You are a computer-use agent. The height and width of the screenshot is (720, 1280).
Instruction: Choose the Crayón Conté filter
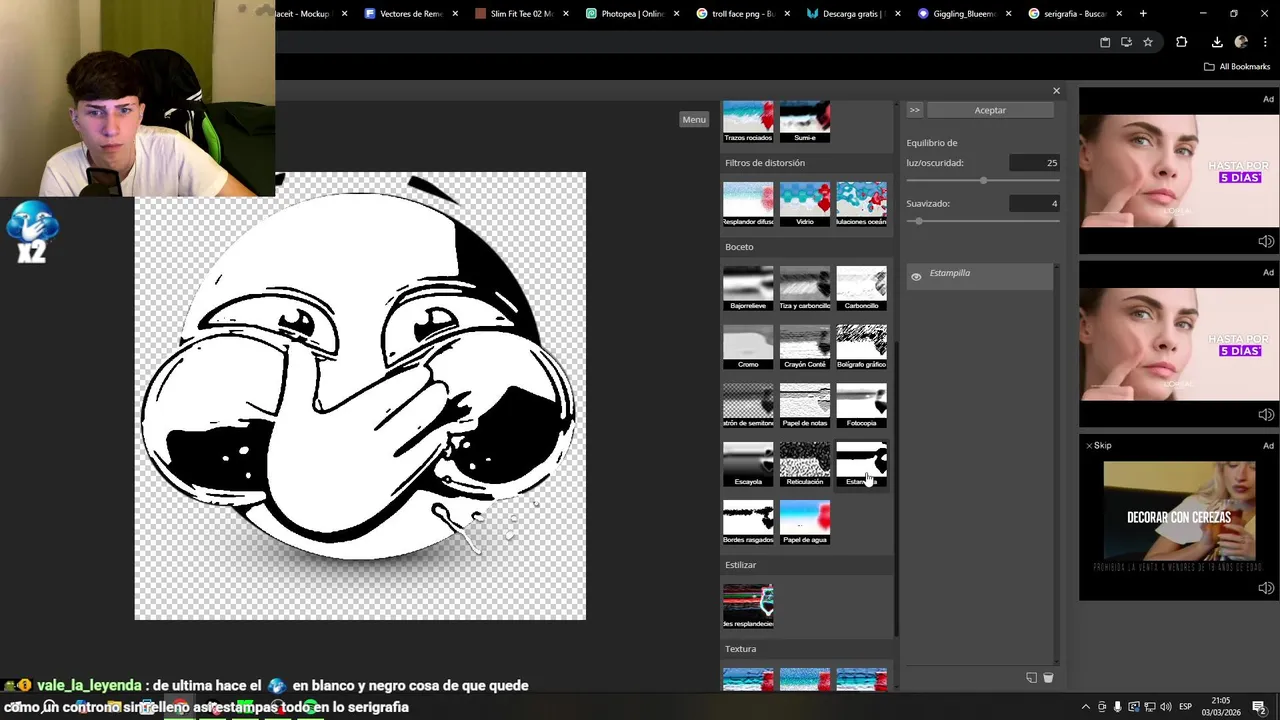[x=805, y=347]
